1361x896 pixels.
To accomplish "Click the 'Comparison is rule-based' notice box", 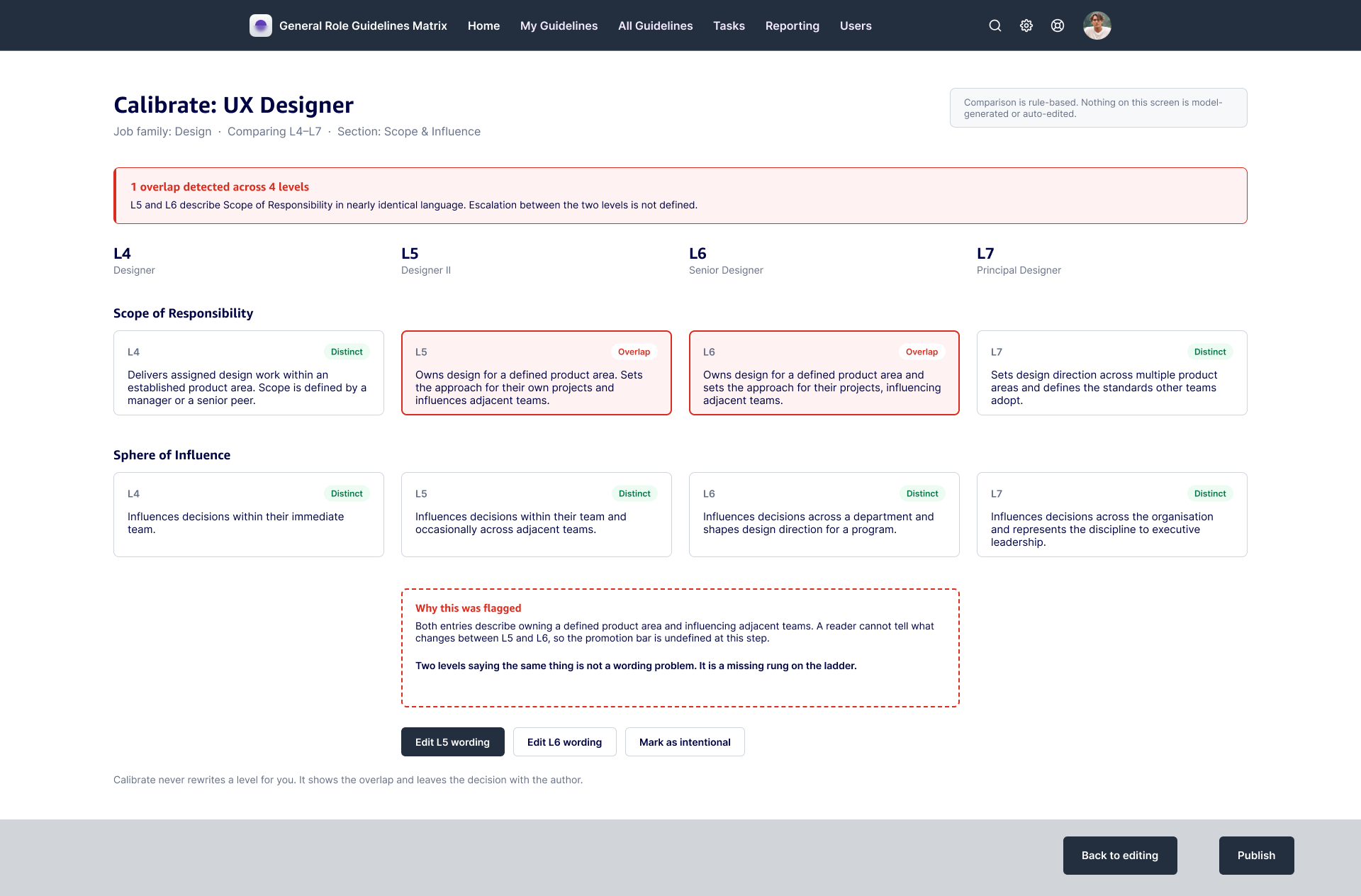I will pos(1099,108).
